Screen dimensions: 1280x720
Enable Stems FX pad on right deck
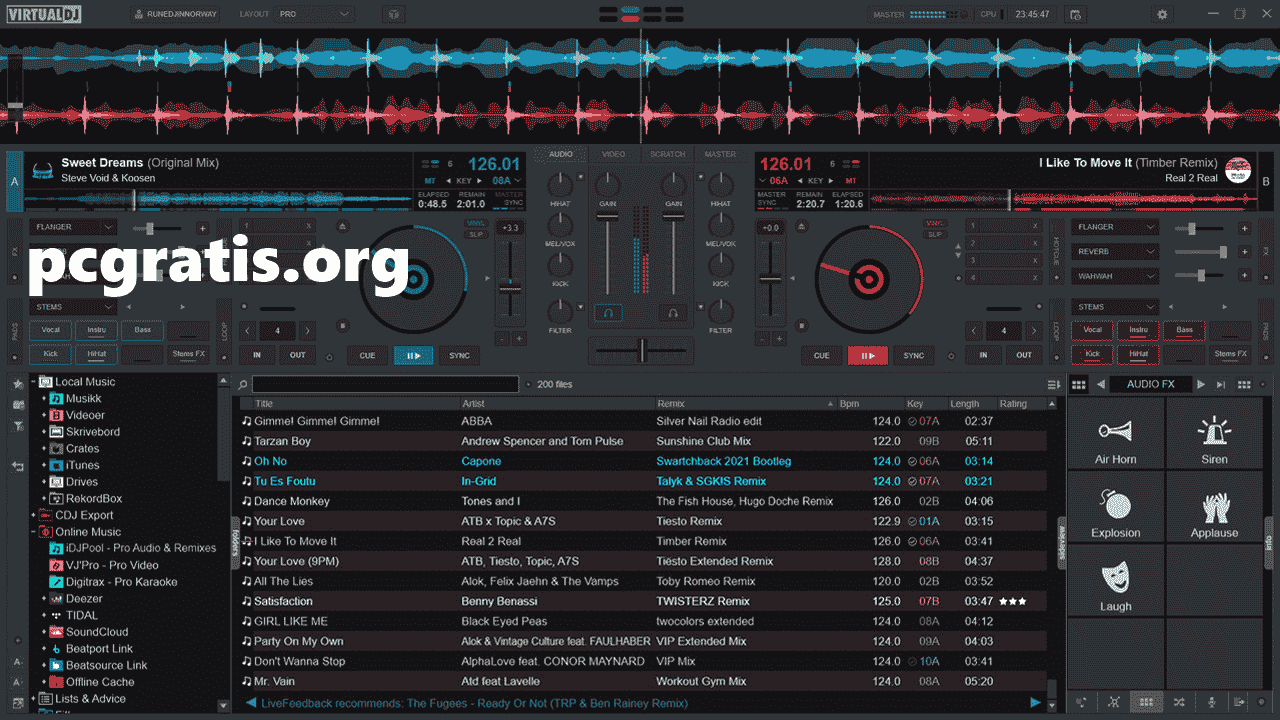(x=1230, y=354)
